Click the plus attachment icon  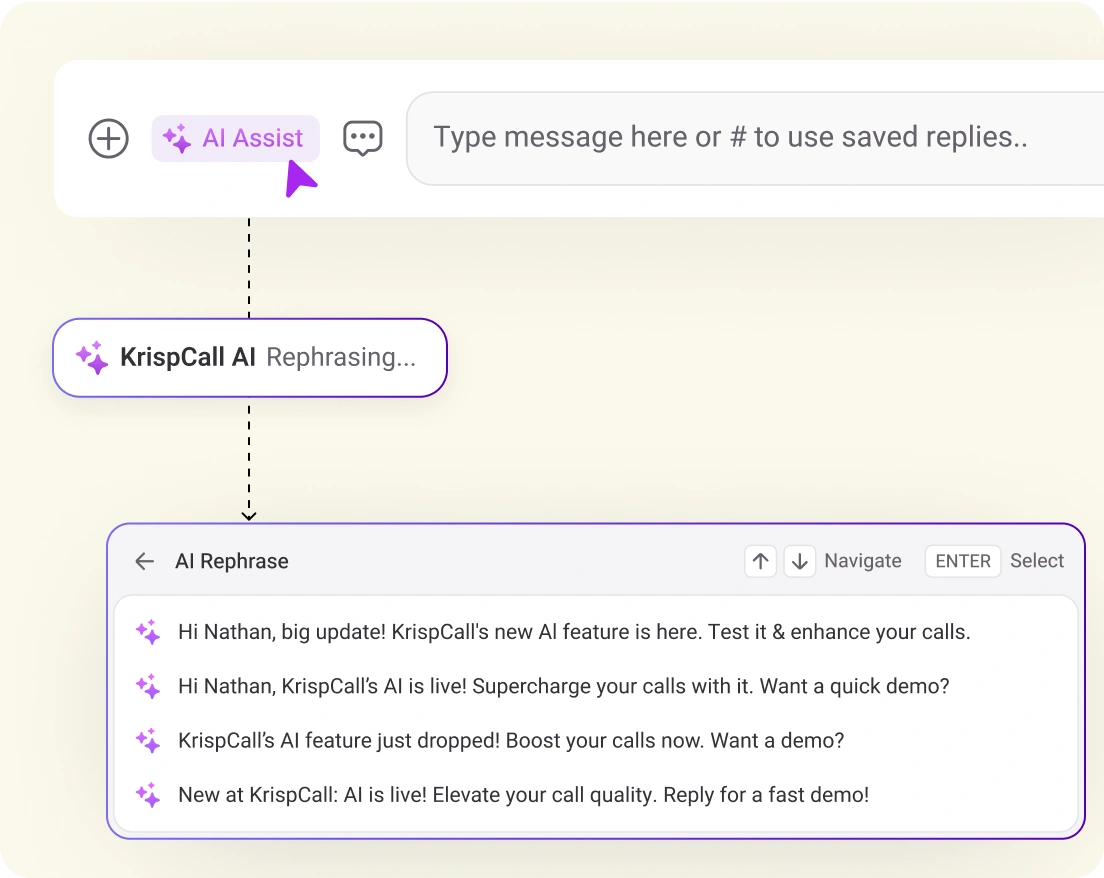[108, 139]
